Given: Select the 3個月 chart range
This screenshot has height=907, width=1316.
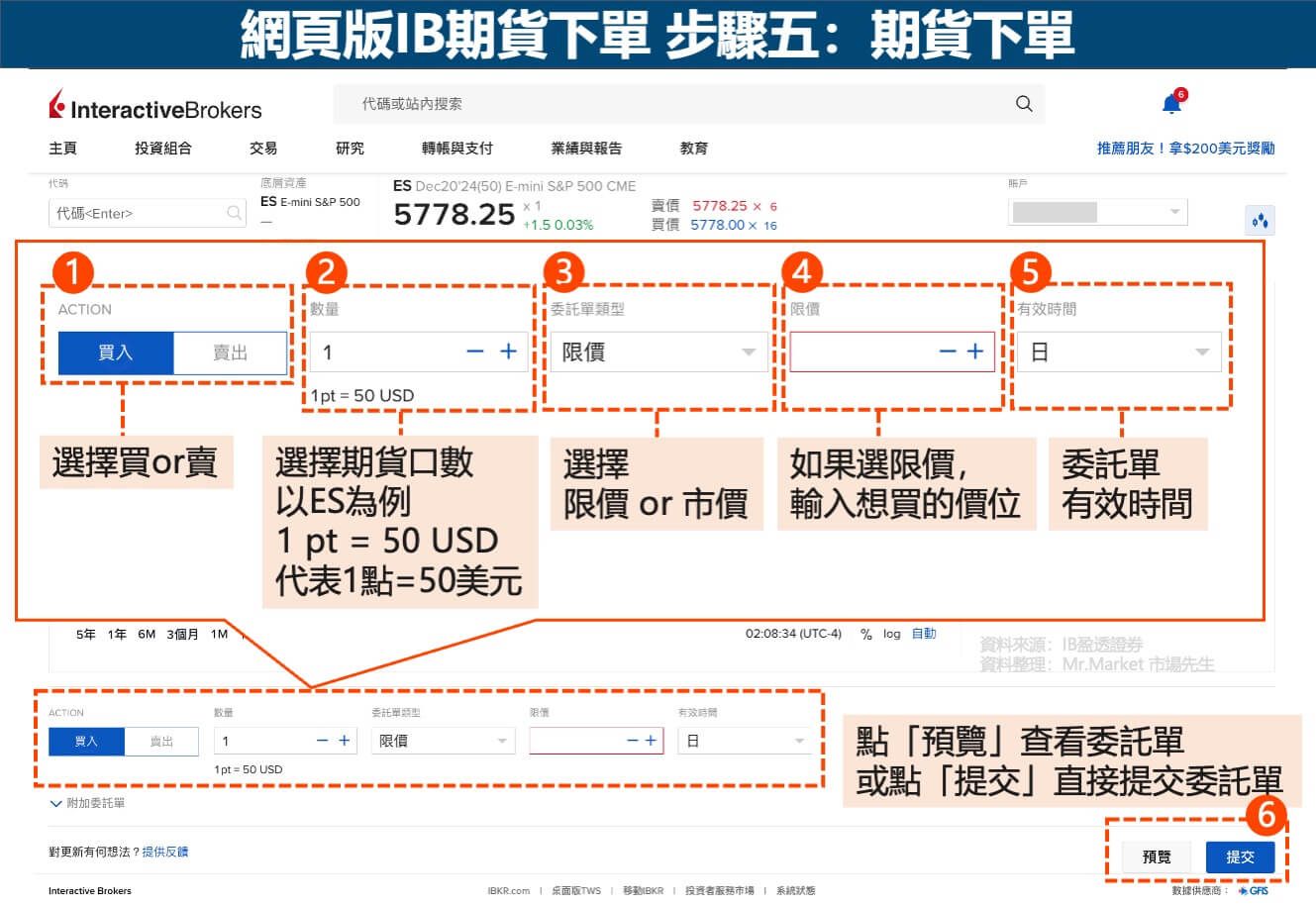Looking at the screenshot, I should pos(182,635).
